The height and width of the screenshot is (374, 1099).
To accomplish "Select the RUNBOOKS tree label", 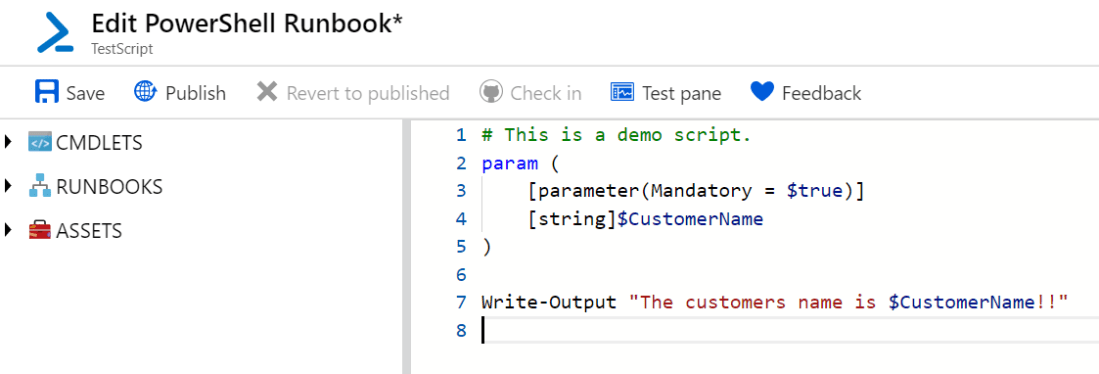I will click(x=109, y=187).
